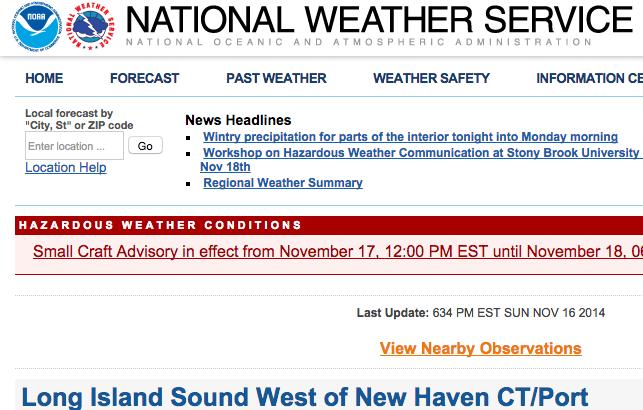This screenshot has width=643, height=410.
Task: Click the NOAA logo icon
Action: coord(36,27)
